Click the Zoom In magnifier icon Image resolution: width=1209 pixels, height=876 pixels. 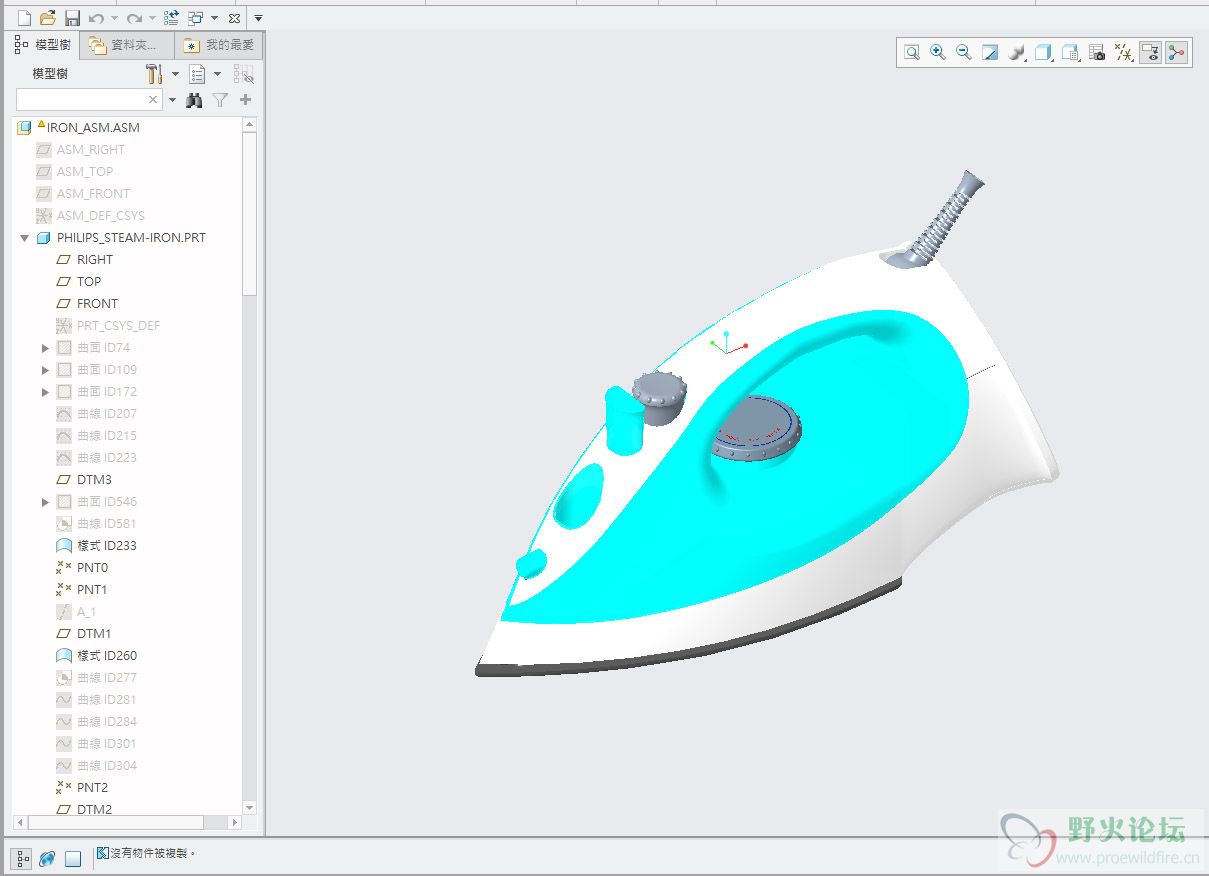point(938,53)
